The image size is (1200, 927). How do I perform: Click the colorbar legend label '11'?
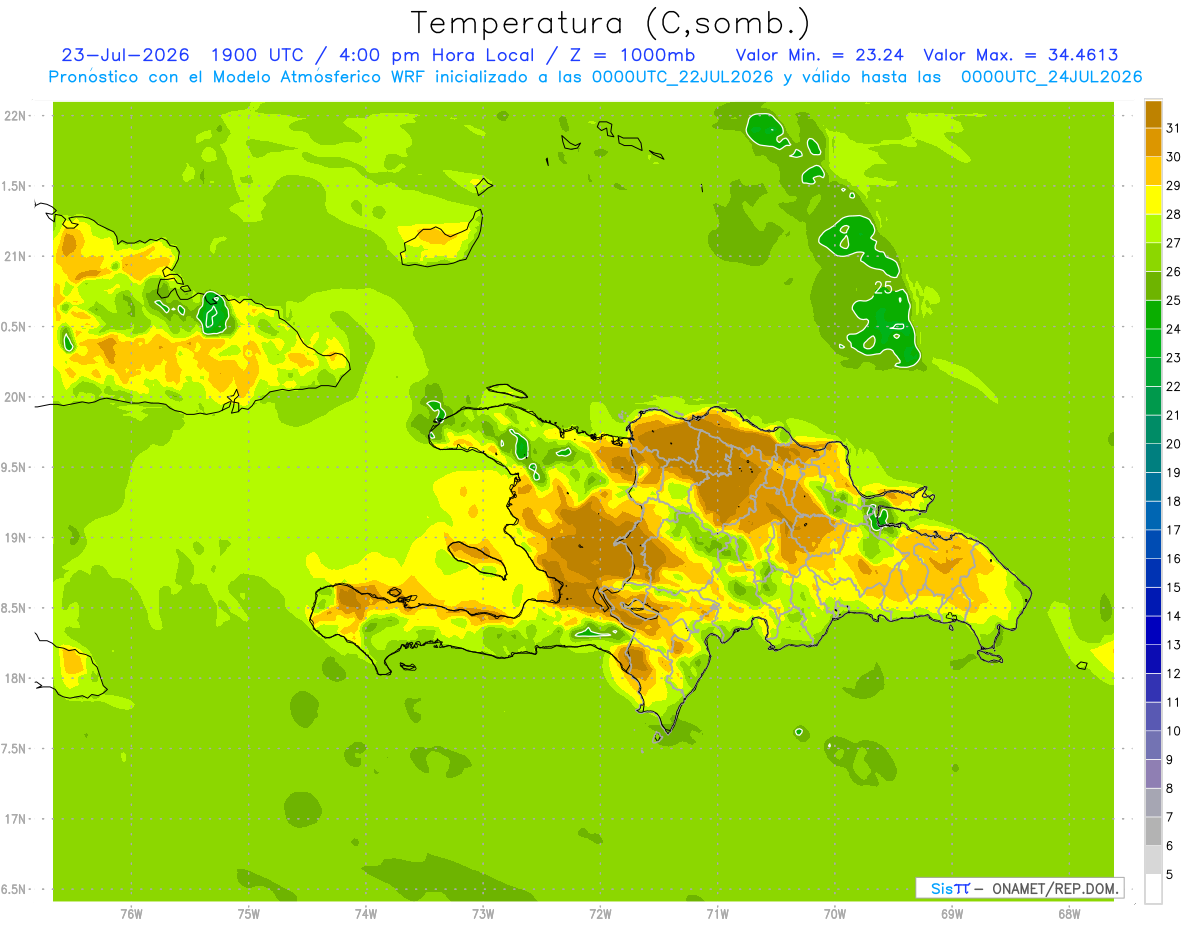(x=1175, y=703)
